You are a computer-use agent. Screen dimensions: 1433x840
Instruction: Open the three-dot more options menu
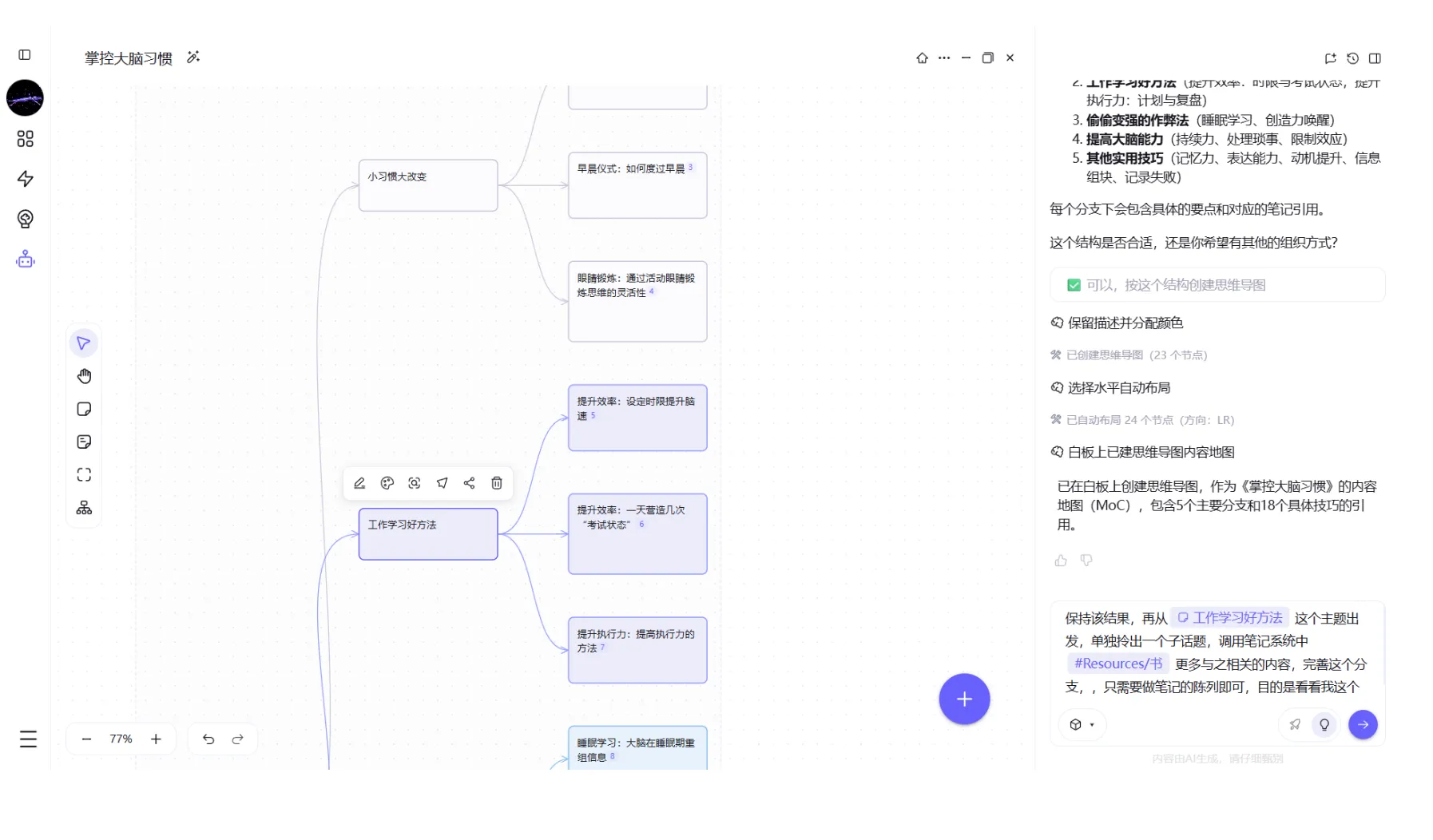coord(944,58)
